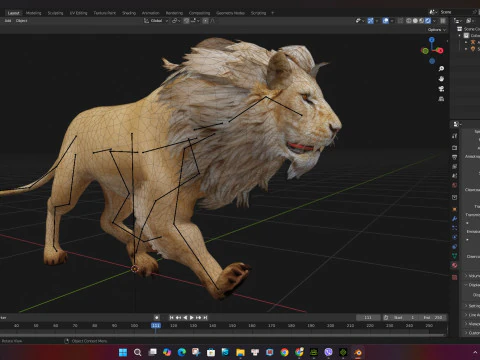Select the Scene Collection icon in outliner
480x360 pixels.
coord(460,29)
